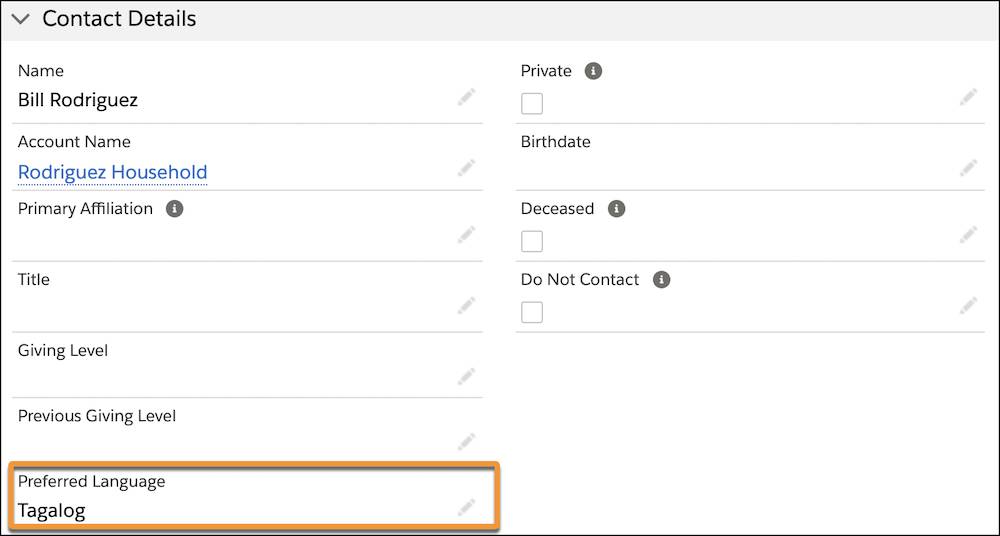Open the Rodriguez Household account link

pos(112,172)
